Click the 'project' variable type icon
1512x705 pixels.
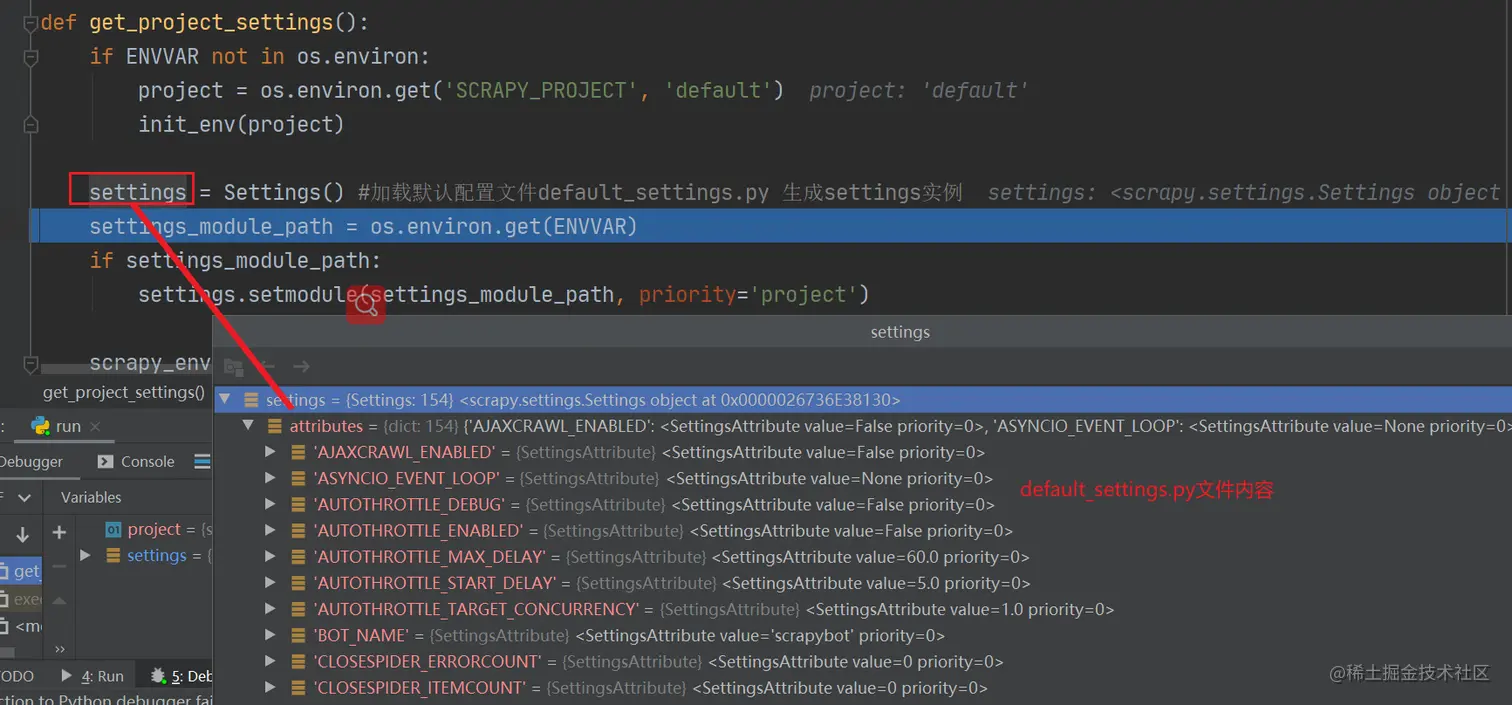click(113, 530)
